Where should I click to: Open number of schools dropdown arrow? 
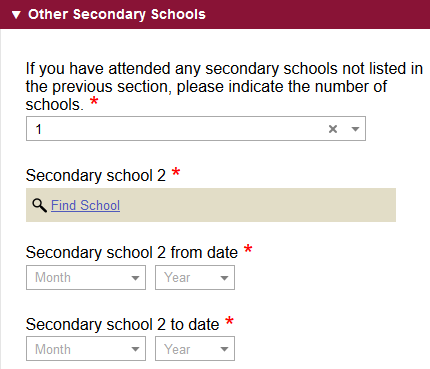(x=355, y=129)
